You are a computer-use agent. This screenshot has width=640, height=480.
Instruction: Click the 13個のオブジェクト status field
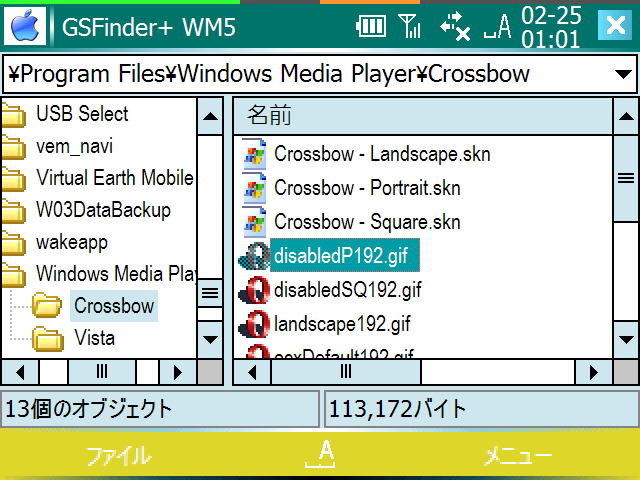click(x=160, y=409)
